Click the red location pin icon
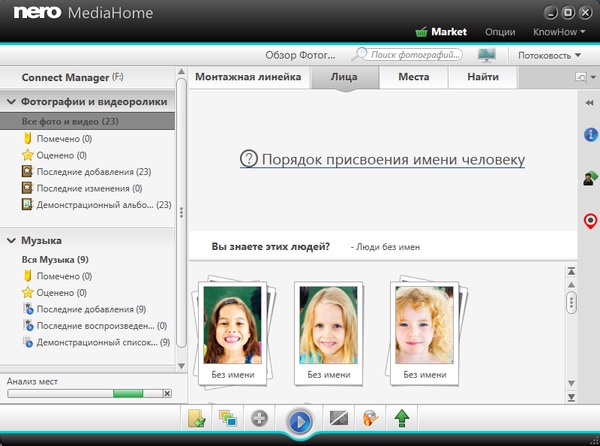The height and width of the screenshot is (446, 600). coord(590,221)
